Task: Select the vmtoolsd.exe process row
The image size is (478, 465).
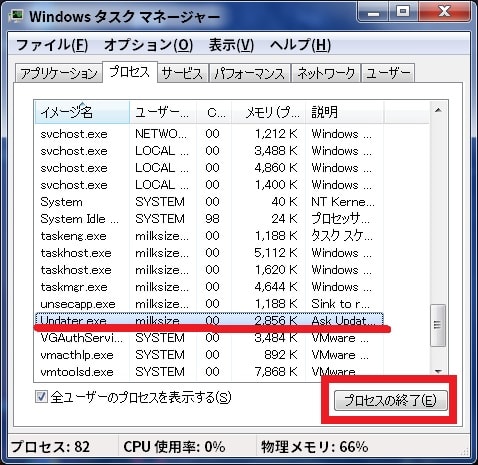Action: pyautogui.click(x=209, y=372)
